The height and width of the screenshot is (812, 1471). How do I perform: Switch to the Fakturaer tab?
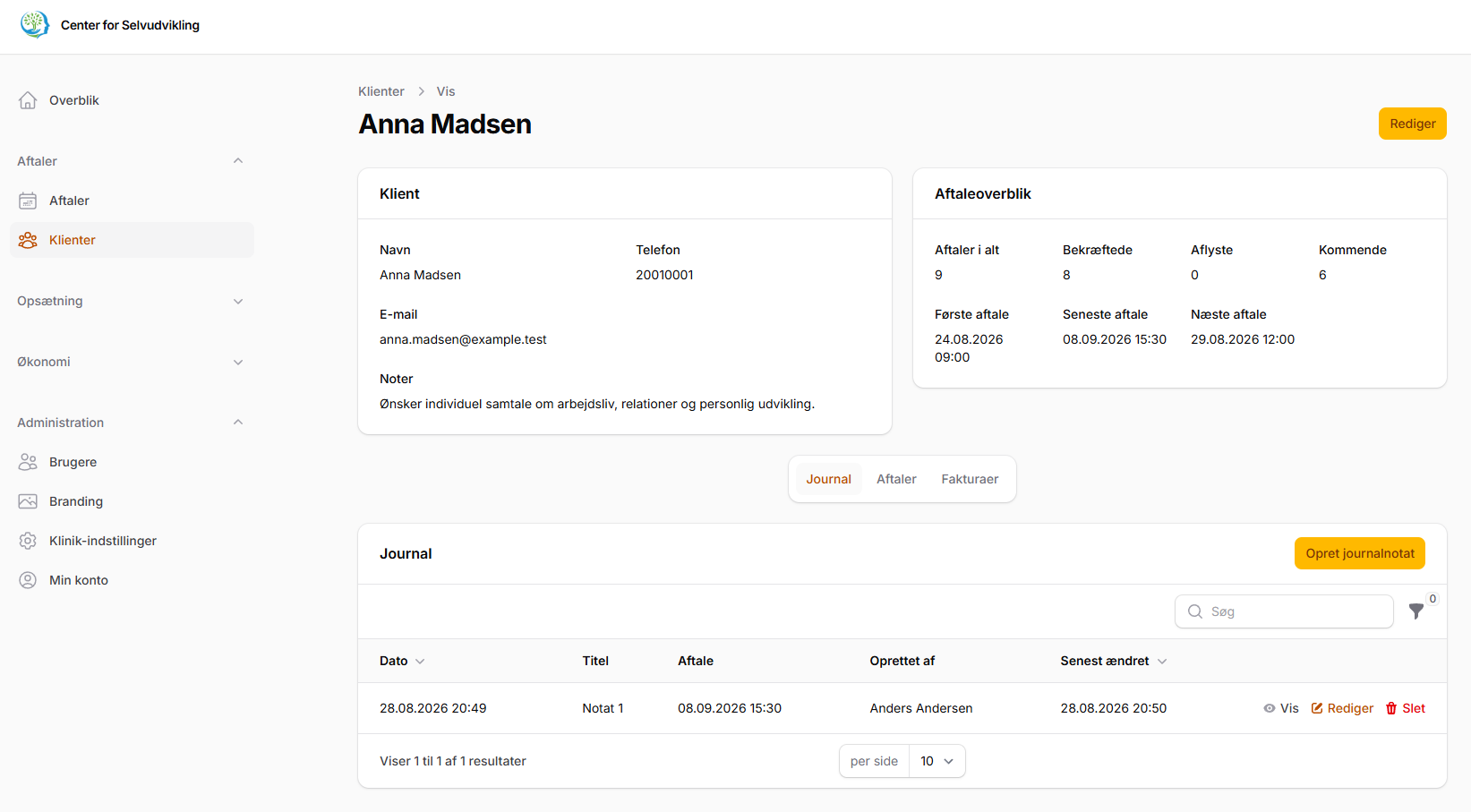point(970,479)
